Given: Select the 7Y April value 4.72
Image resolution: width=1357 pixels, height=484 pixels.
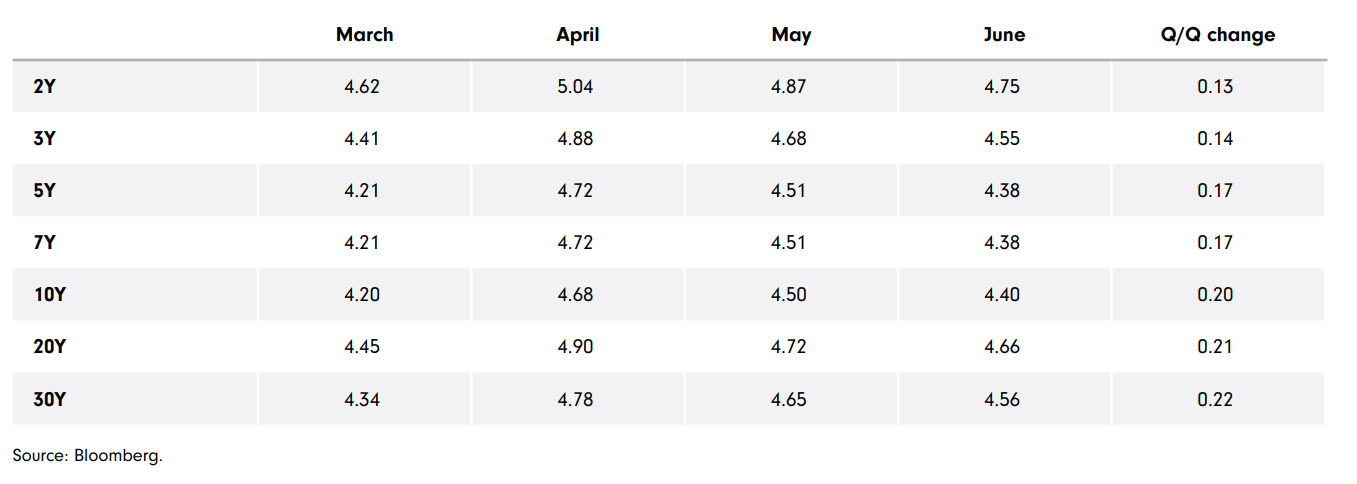Looking at the screenshot, I should tap(575, 243).
